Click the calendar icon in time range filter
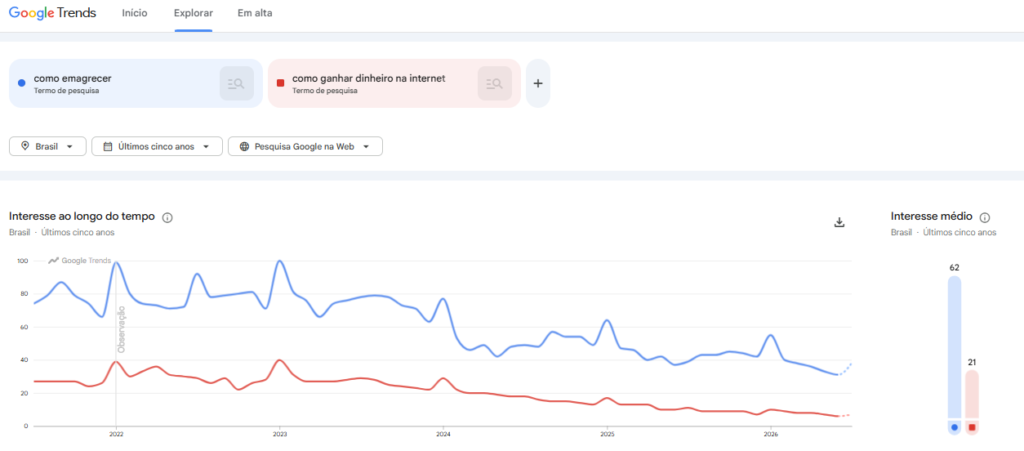1024x451 pixels. click(108, 147)
